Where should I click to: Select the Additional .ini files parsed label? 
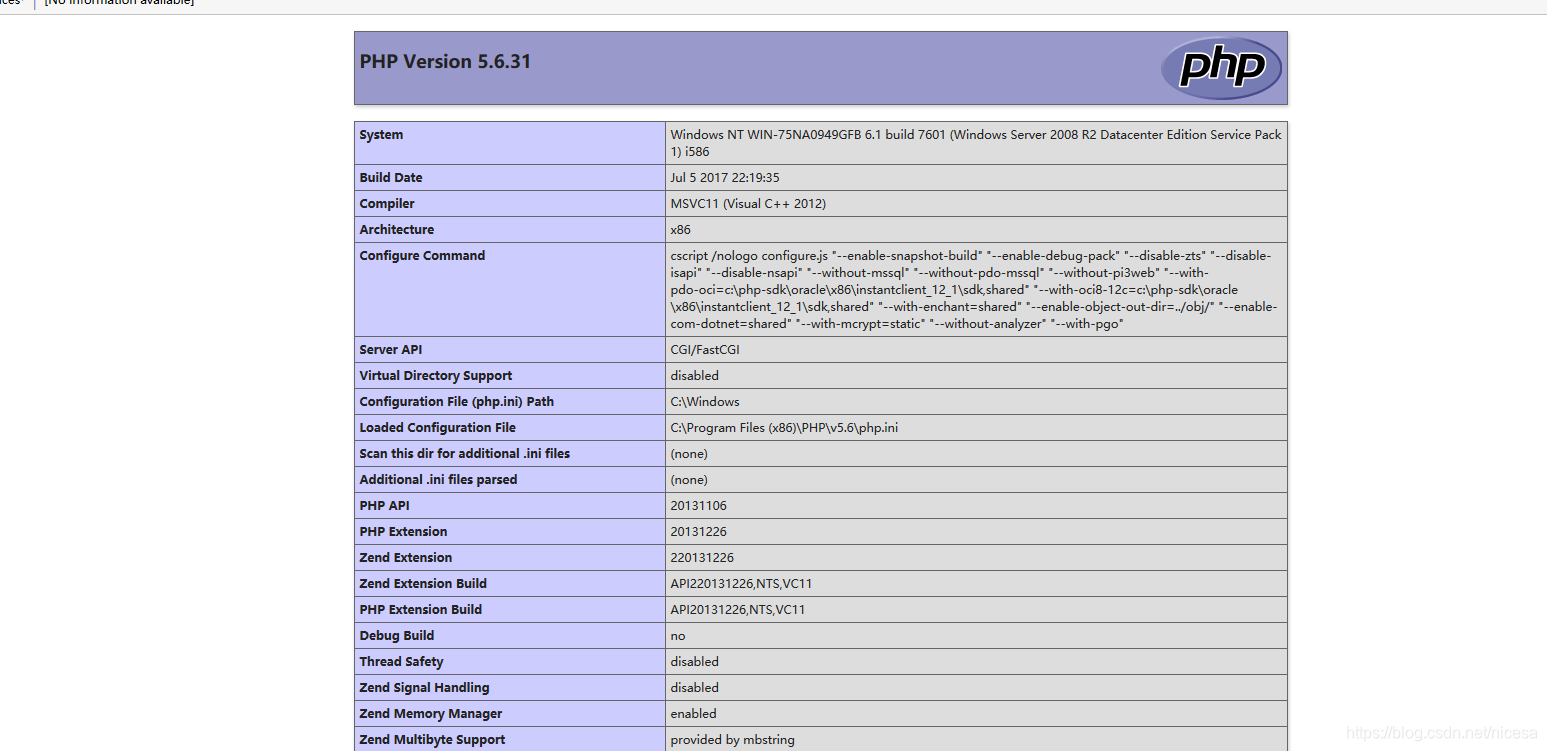point(439,480)
